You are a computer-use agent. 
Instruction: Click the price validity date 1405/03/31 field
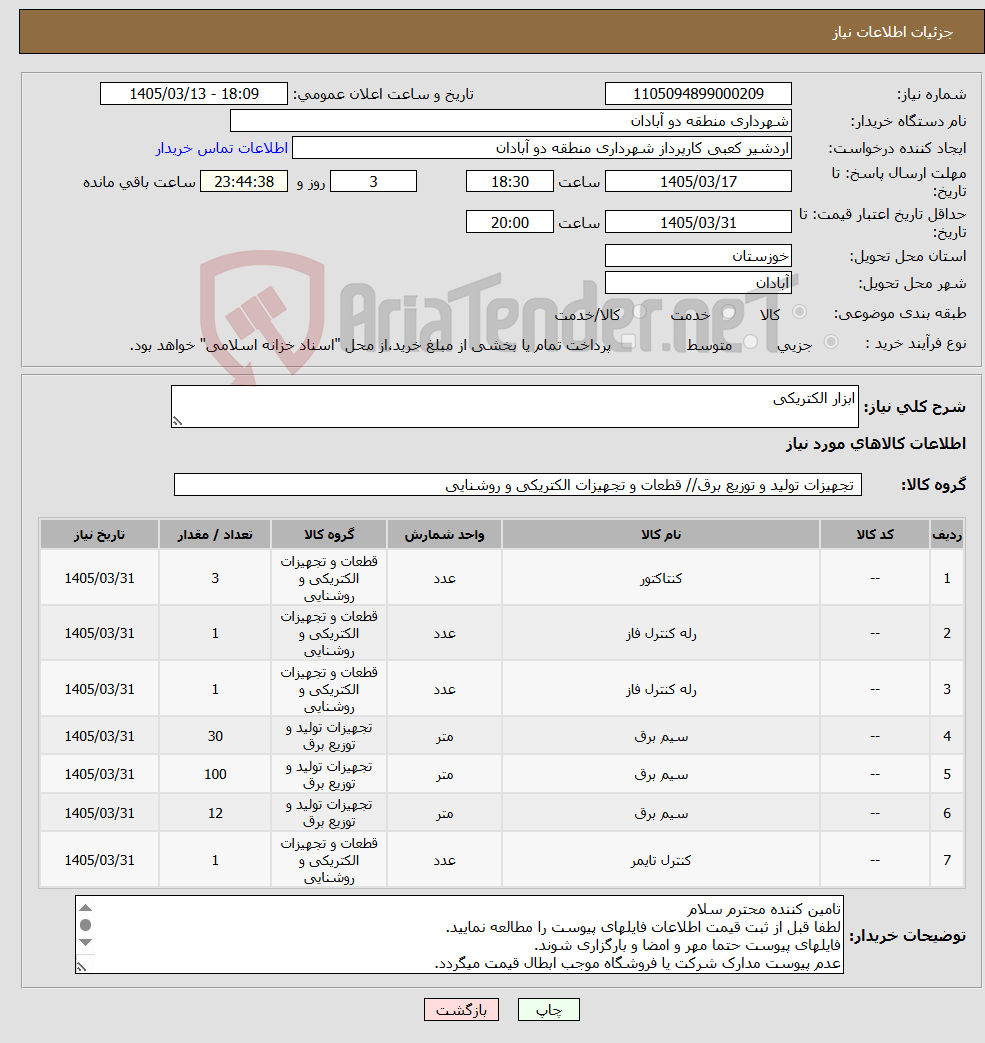(698, 222)
